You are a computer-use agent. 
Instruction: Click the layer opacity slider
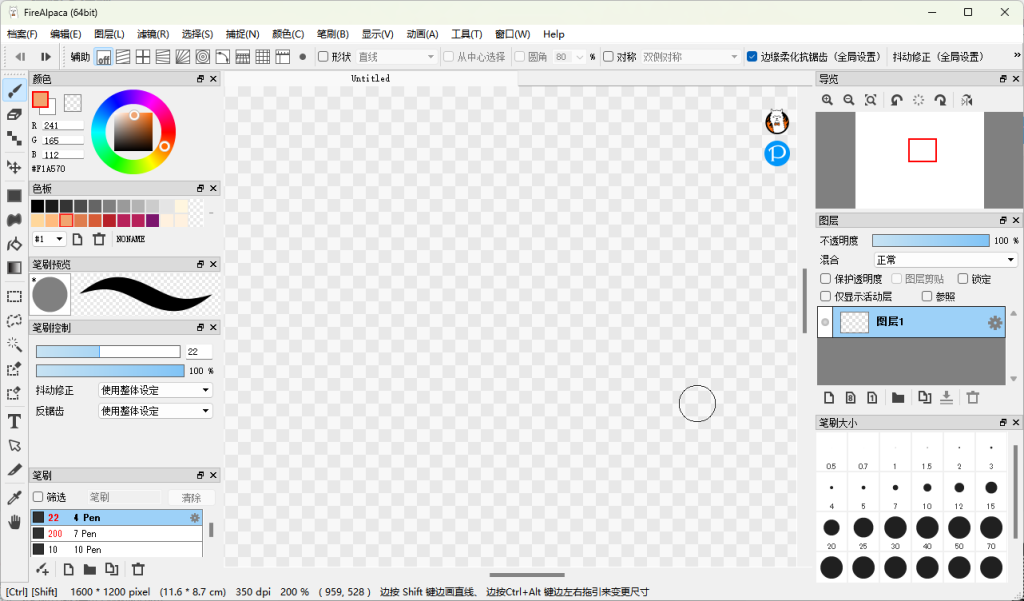tap(930, 241)
